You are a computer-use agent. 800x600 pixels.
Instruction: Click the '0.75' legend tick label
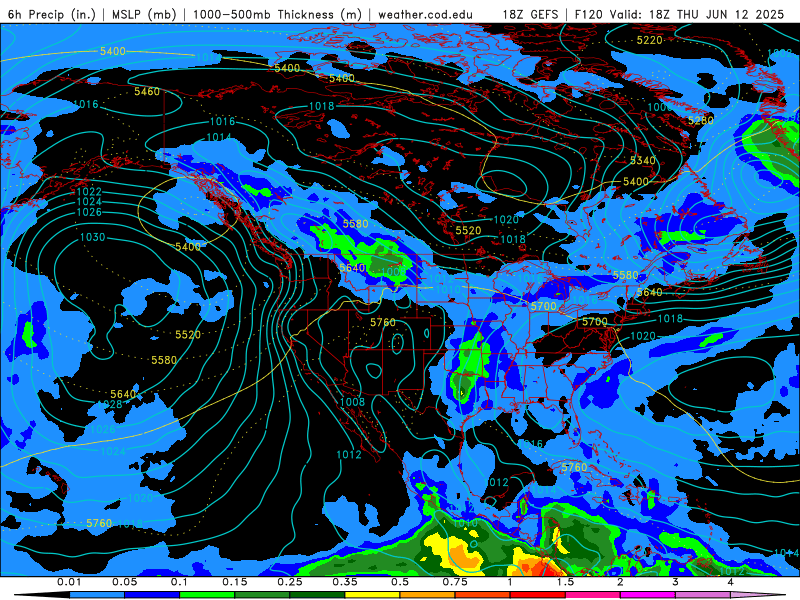455,582
